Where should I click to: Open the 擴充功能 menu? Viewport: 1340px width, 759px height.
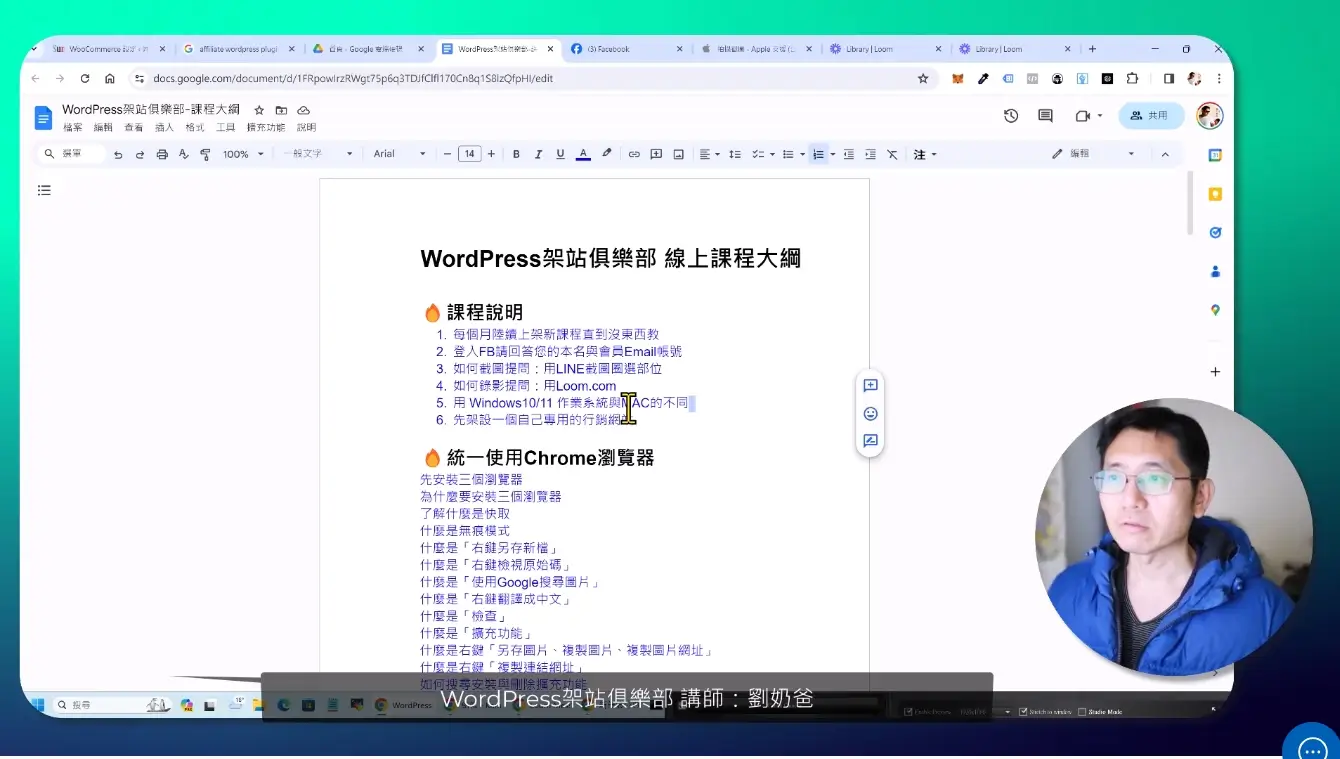coord(265,128)
